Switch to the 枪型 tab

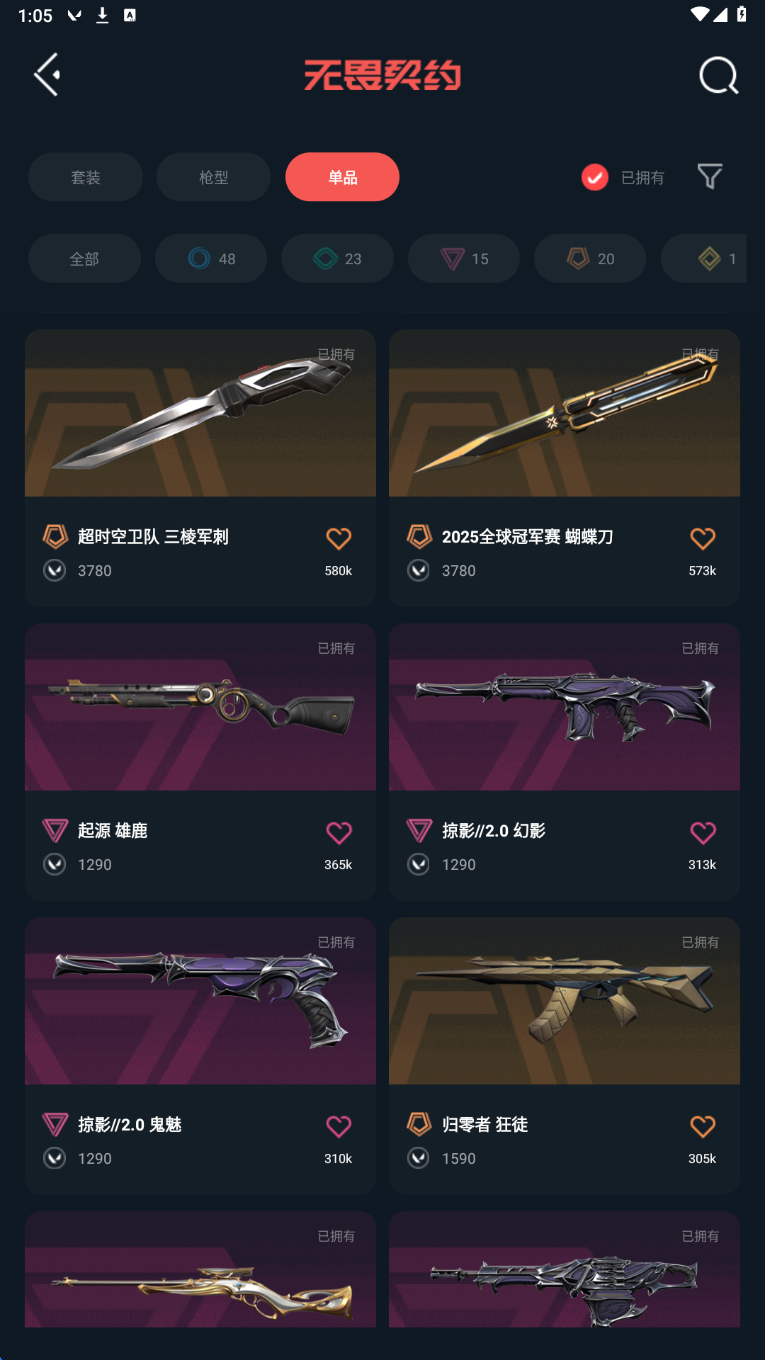point(214,177)
